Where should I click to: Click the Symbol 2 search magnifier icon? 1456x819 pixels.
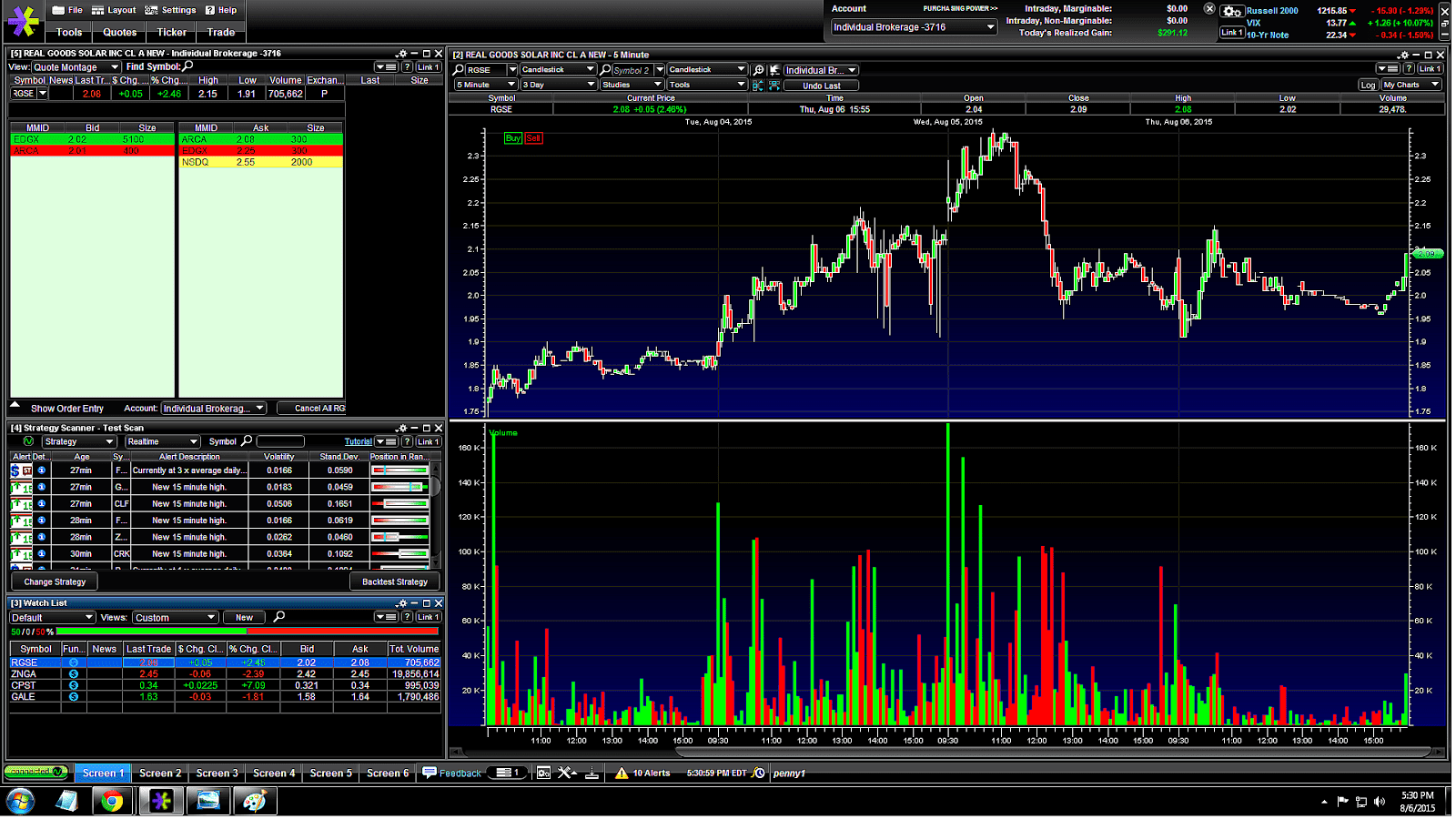click(605, 70)
